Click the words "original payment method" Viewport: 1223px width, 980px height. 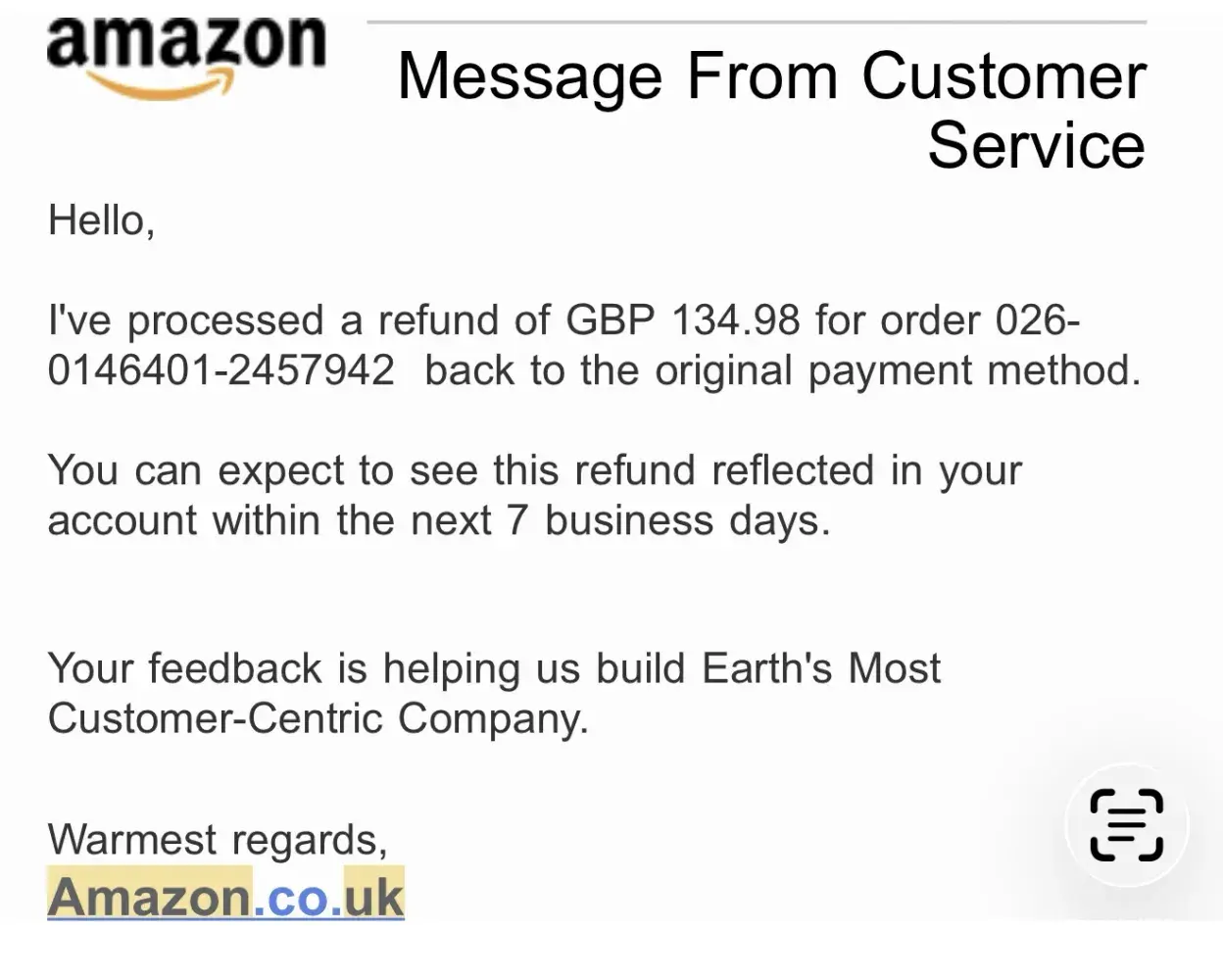(x=896, y=370)
